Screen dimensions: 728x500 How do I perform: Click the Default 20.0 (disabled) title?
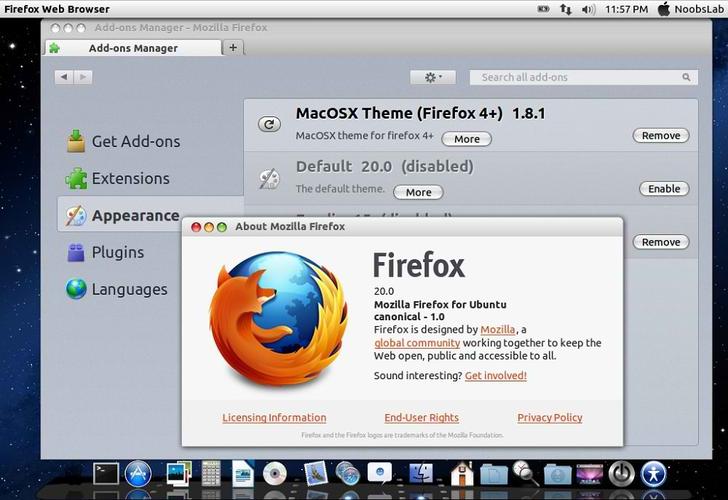[x=384, y=166]
